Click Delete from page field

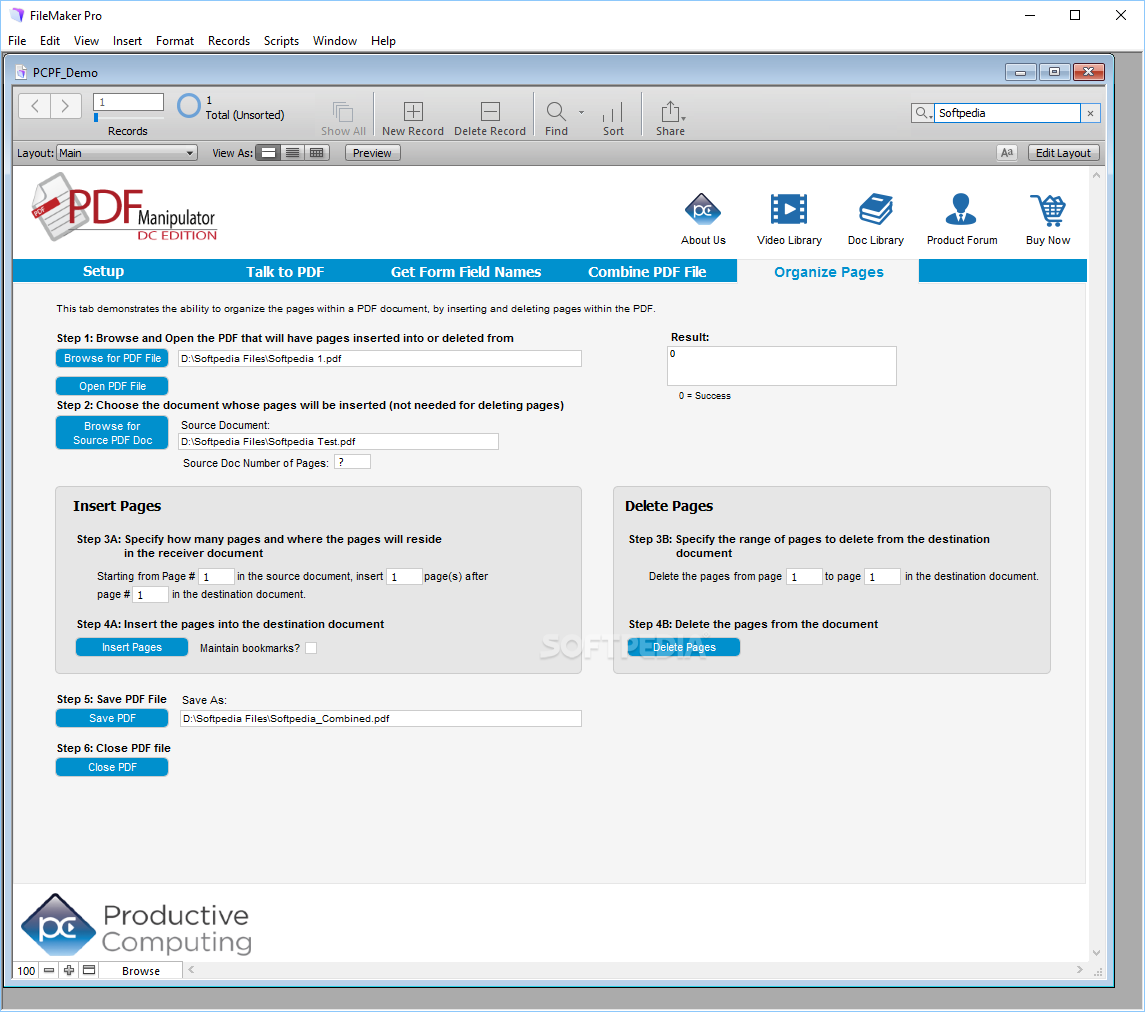pos(804,577)
